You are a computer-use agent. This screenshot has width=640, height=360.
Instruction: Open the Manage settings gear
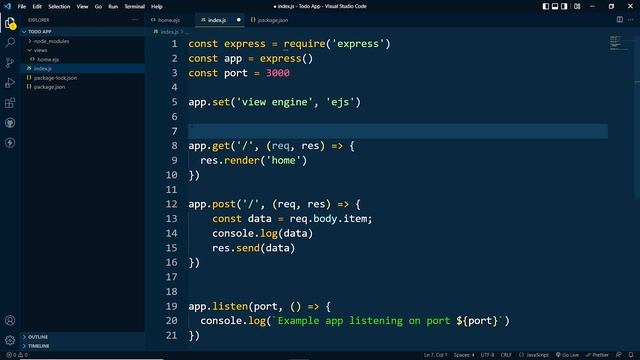click(10, 340)
